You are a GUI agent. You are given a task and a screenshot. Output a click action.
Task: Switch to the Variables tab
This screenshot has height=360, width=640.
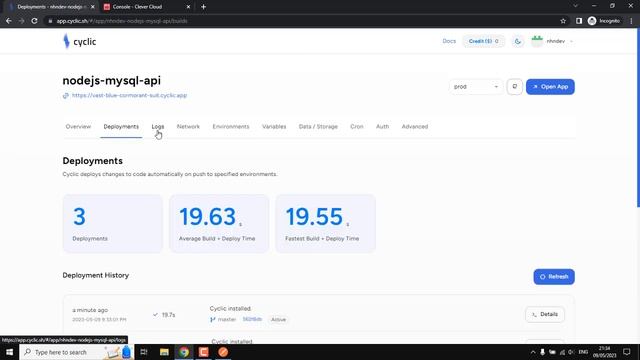[x=274, y=127]
